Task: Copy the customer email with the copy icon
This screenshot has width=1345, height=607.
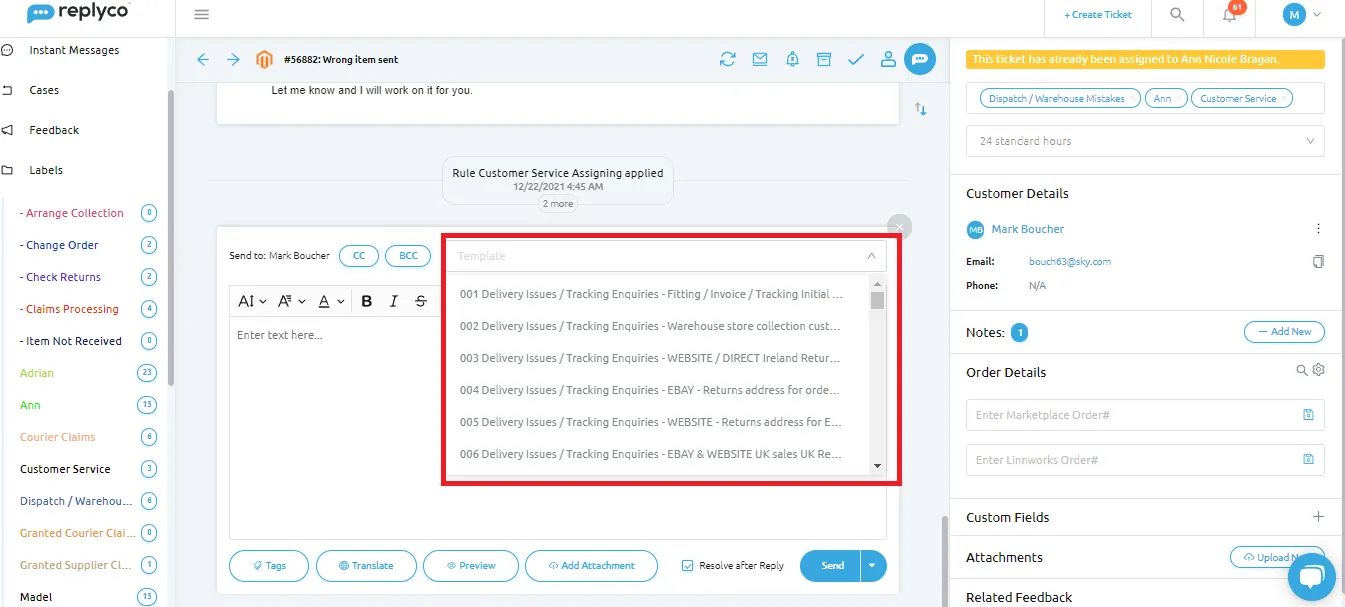Action: pos(1318,262)
